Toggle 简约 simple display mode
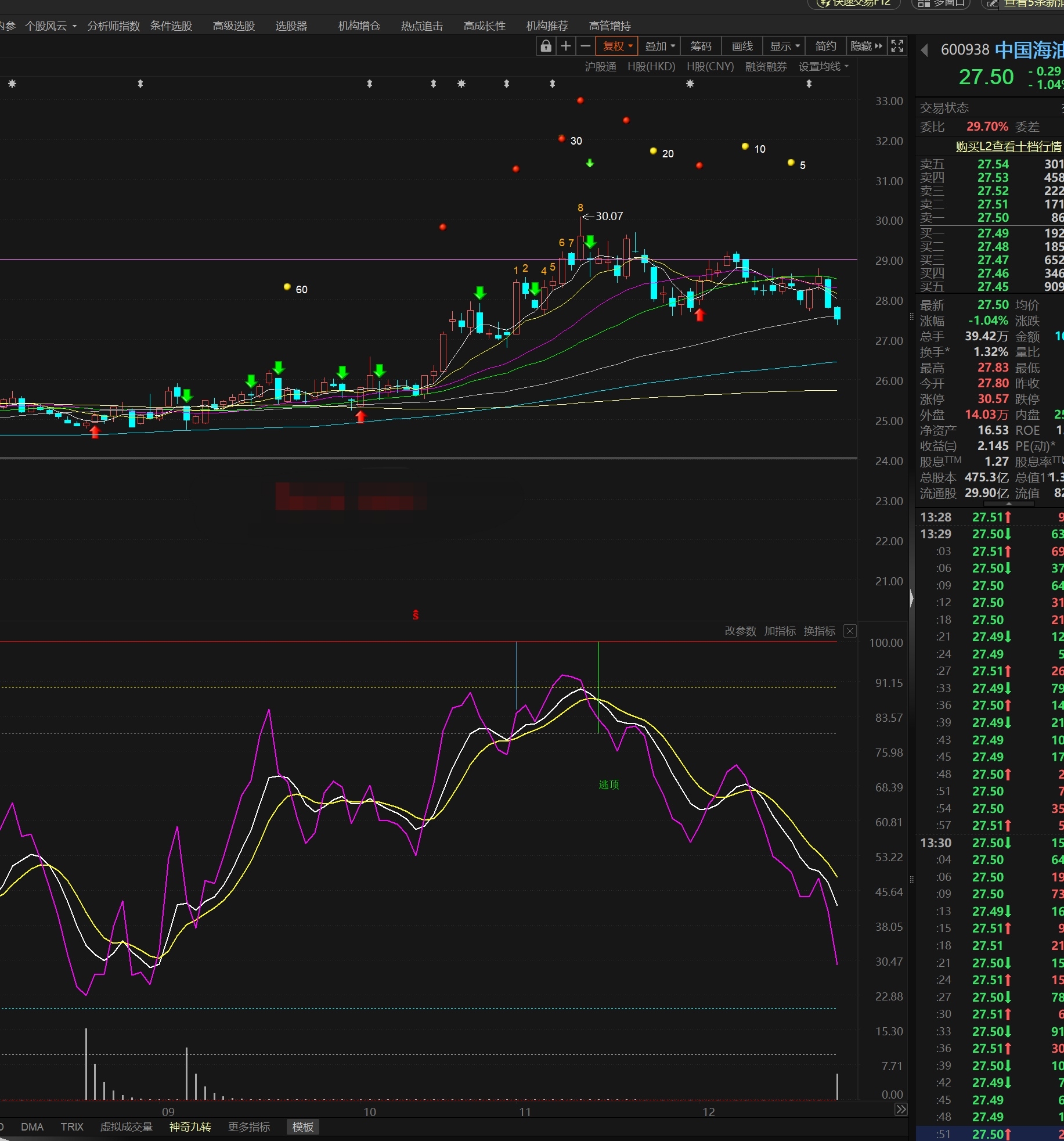The image size is (1064, 1141). point(825,46)
